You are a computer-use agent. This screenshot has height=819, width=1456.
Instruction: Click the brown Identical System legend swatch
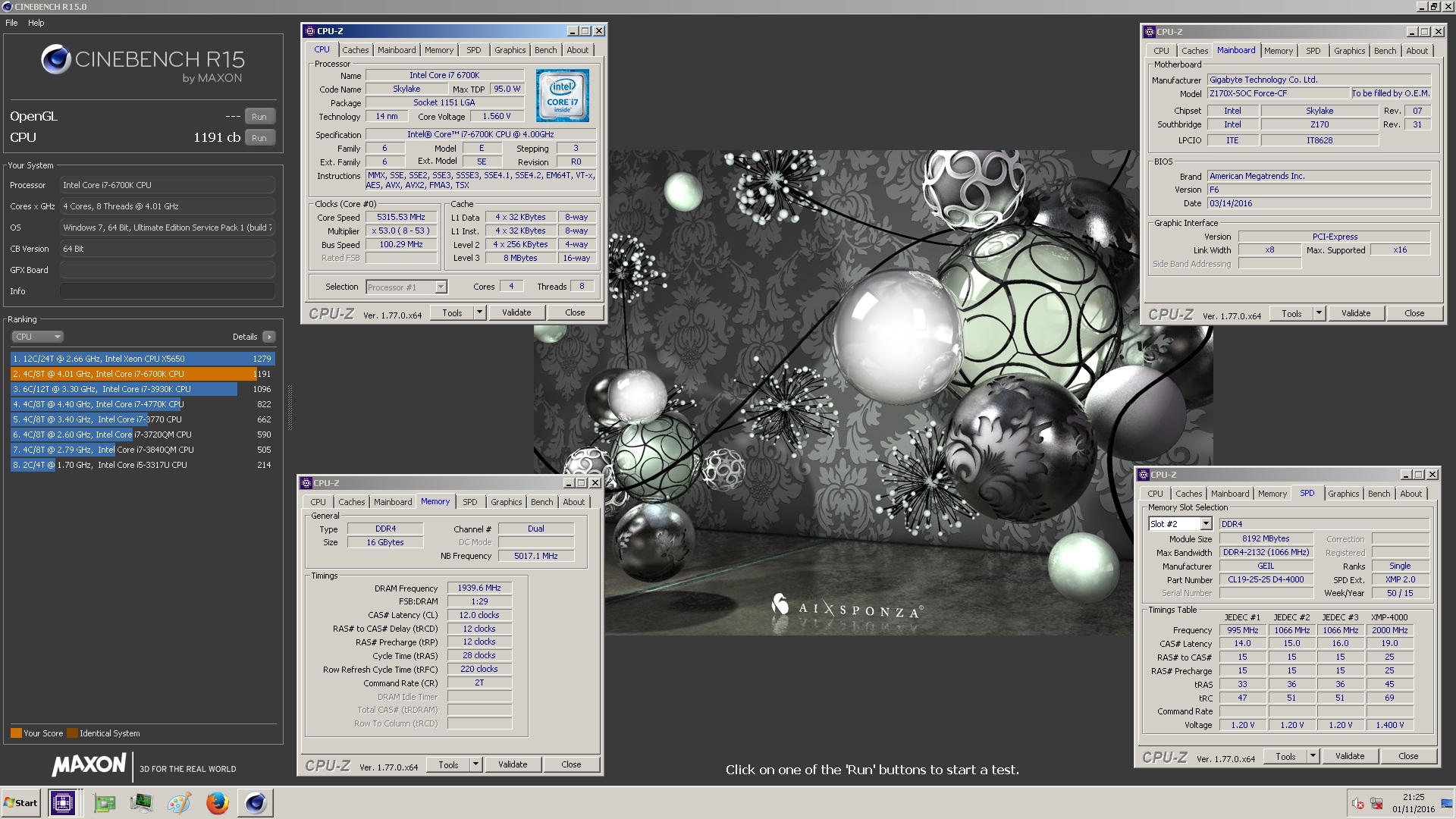(x=72, y=733)
